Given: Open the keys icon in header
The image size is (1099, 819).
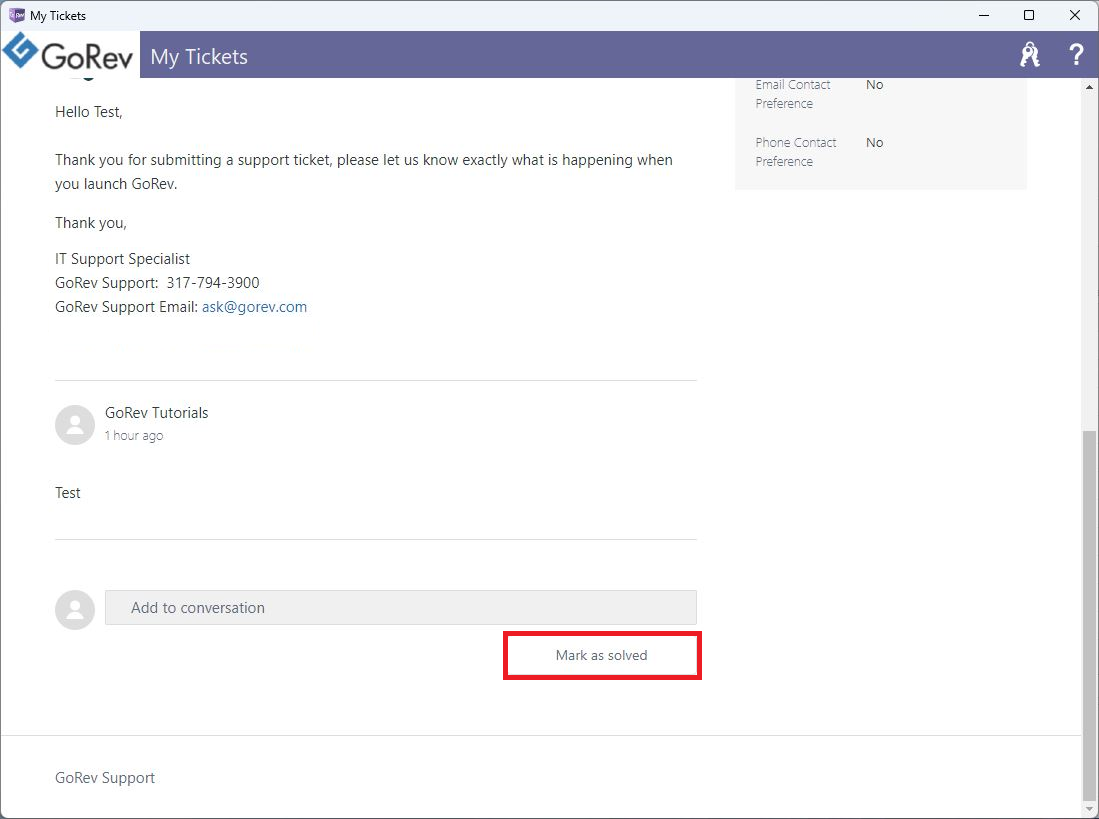Looking at the screenshot, I should (1030, 55).
